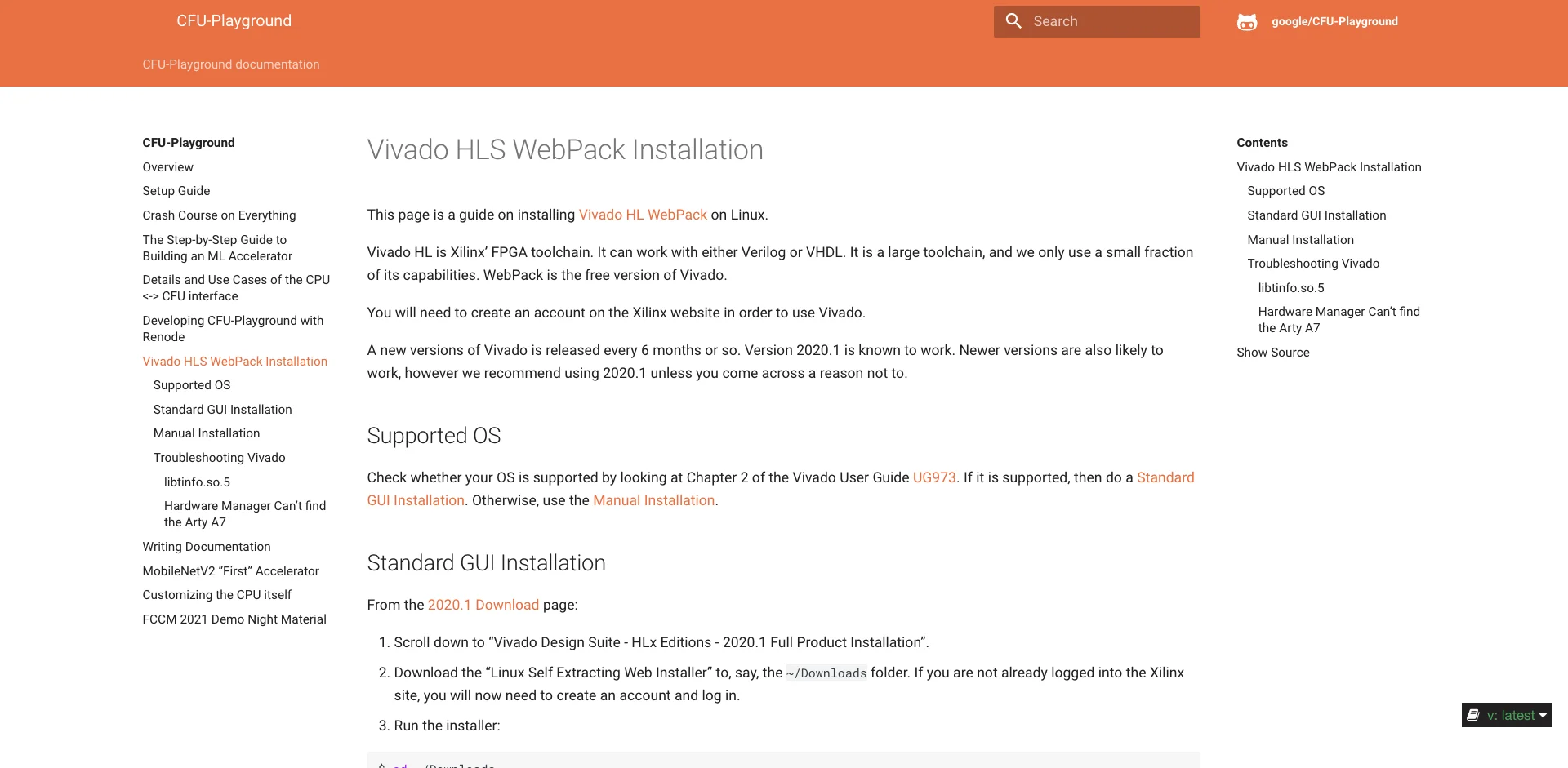Screen dimensions: 1568x768
Task: Click the search magnifier icon
Action: (1013, 21)
